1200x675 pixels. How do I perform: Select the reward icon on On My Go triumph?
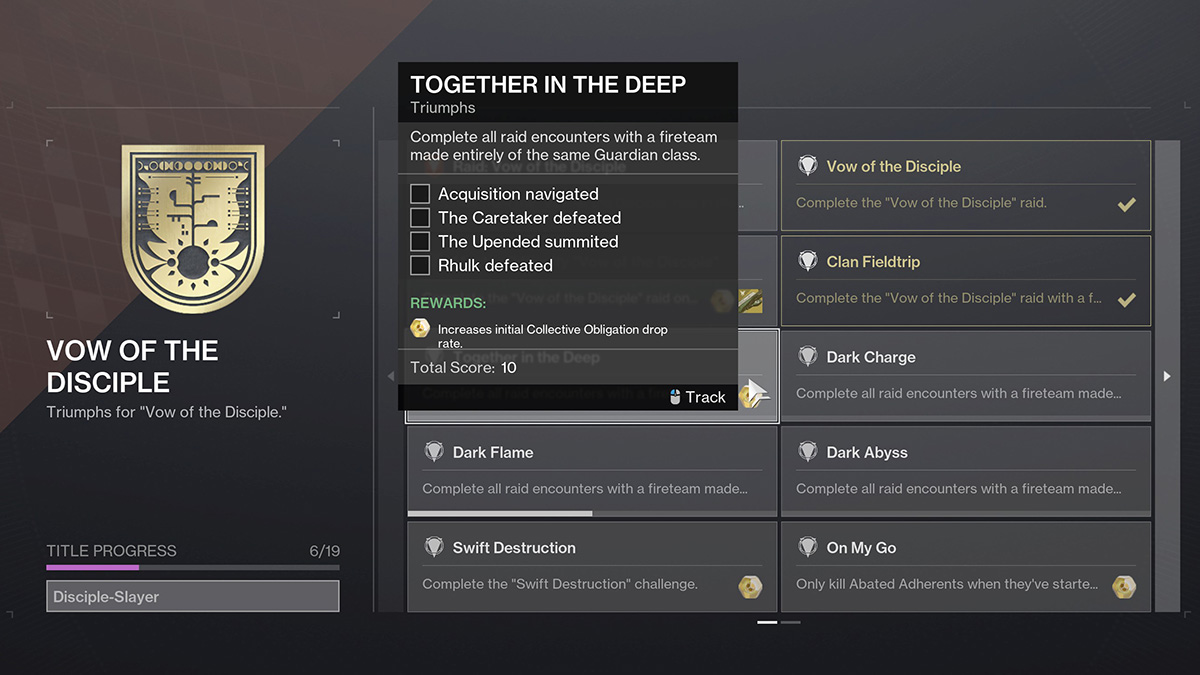pyautogui.click(x=1125, y=587)
